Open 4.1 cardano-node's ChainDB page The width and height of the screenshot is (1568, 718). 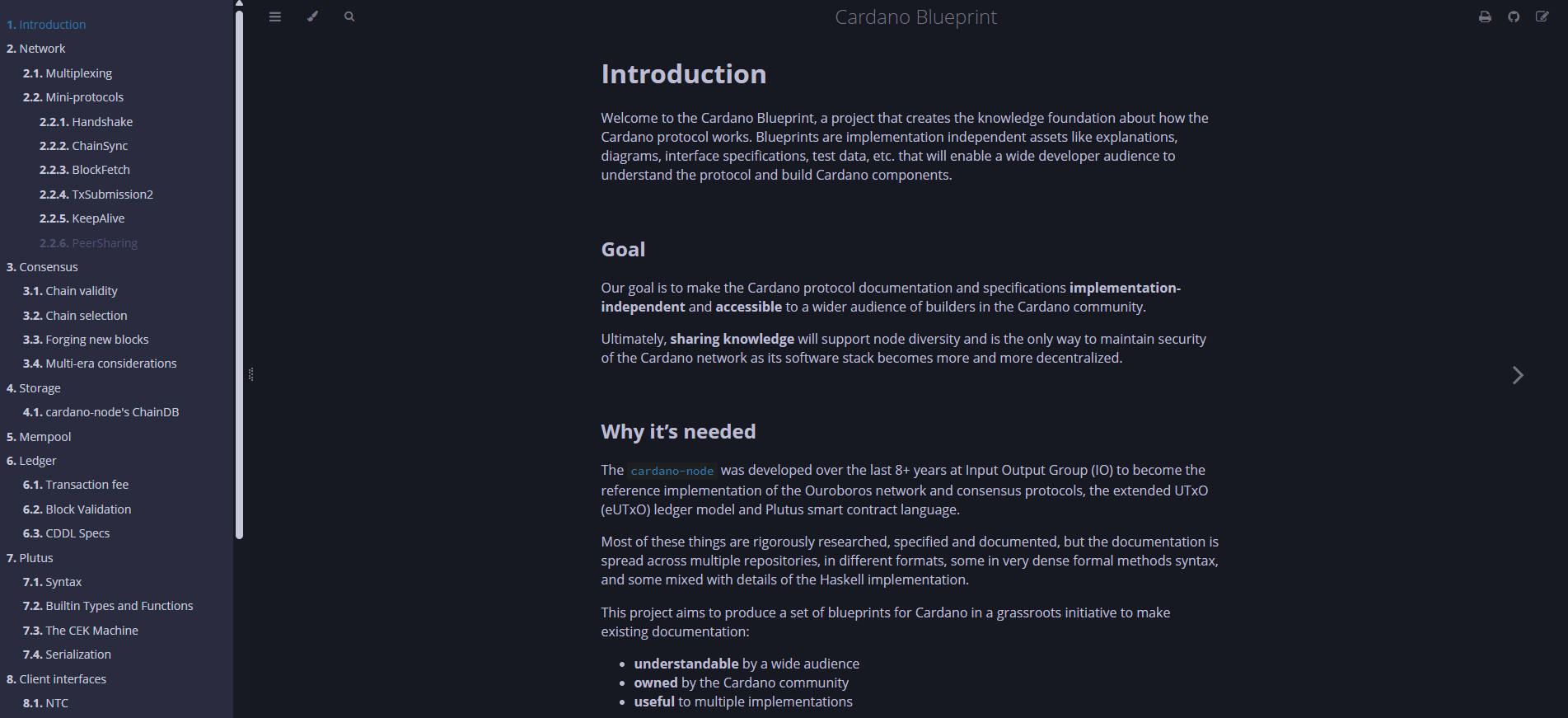(101, 412)
